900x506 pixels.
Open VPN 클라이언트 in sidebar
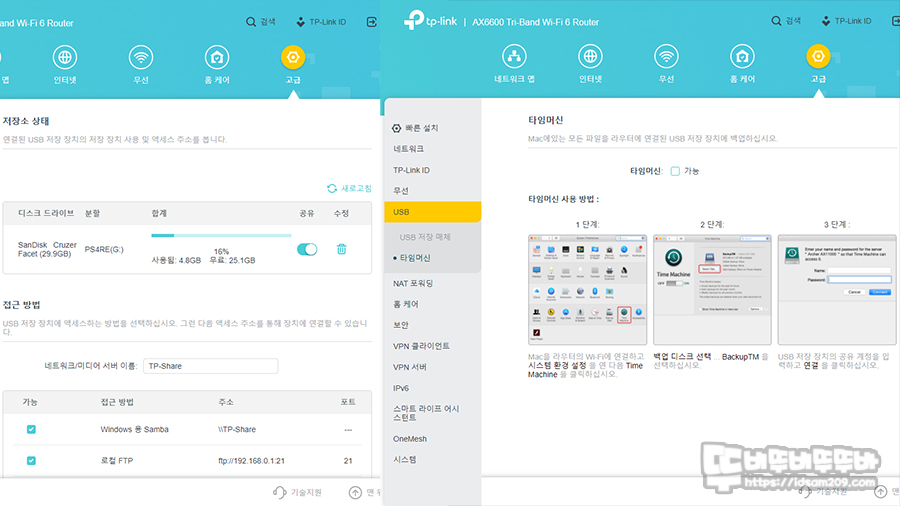pyautogui.click(x=421, y=346)
